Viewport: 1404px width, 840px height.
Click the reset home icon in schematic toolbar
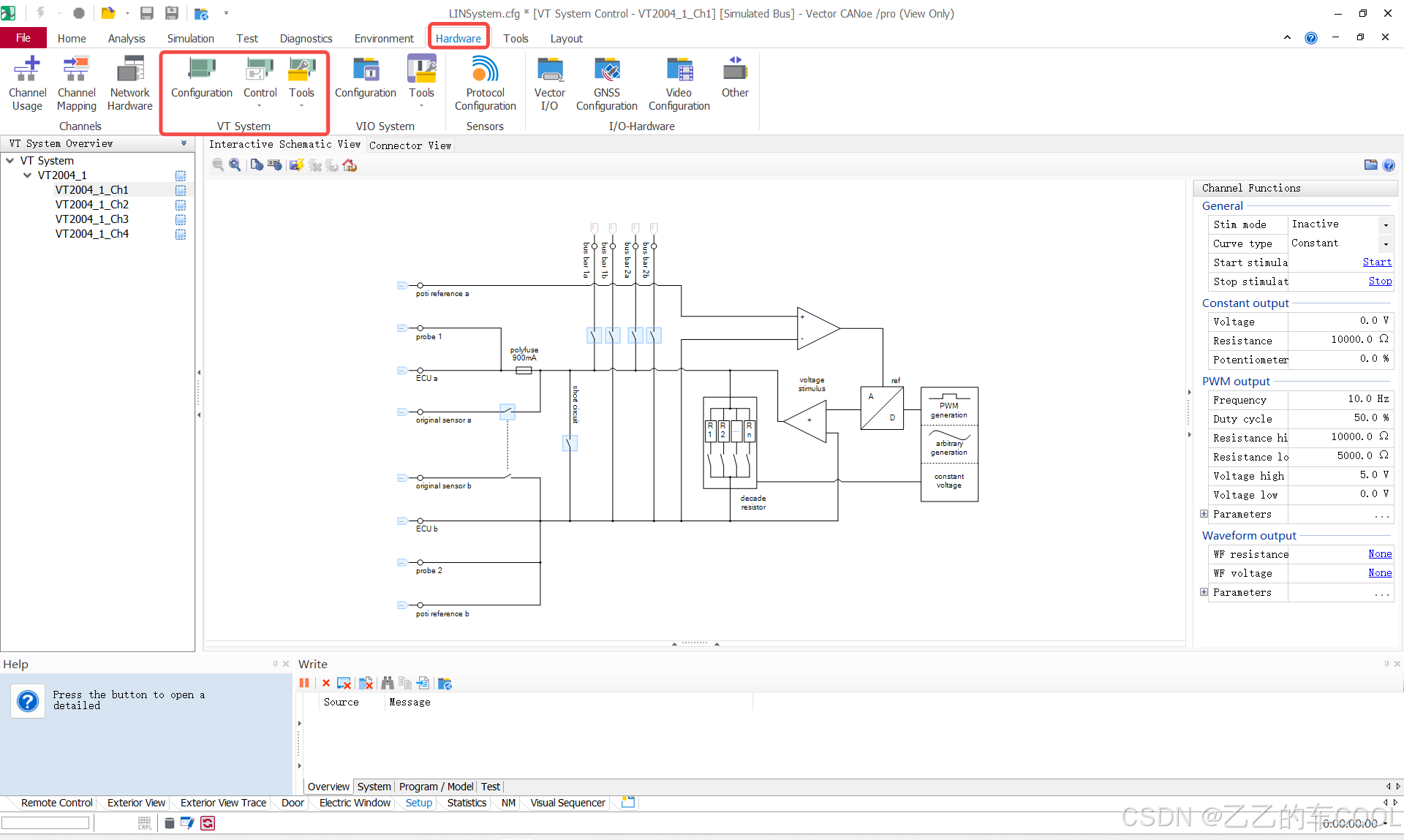[x=350, y=165]
